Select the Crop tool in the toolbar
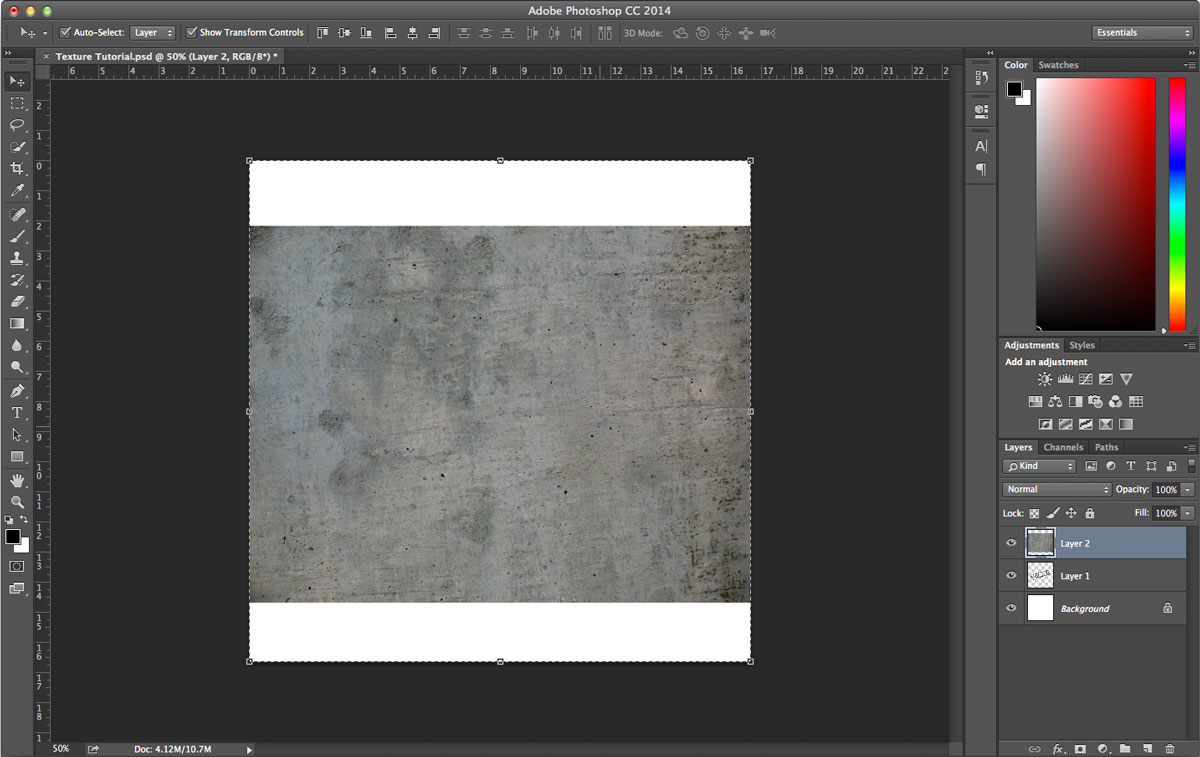The width and height of the screenshot is (1200, 757). (x=17, y=167)
